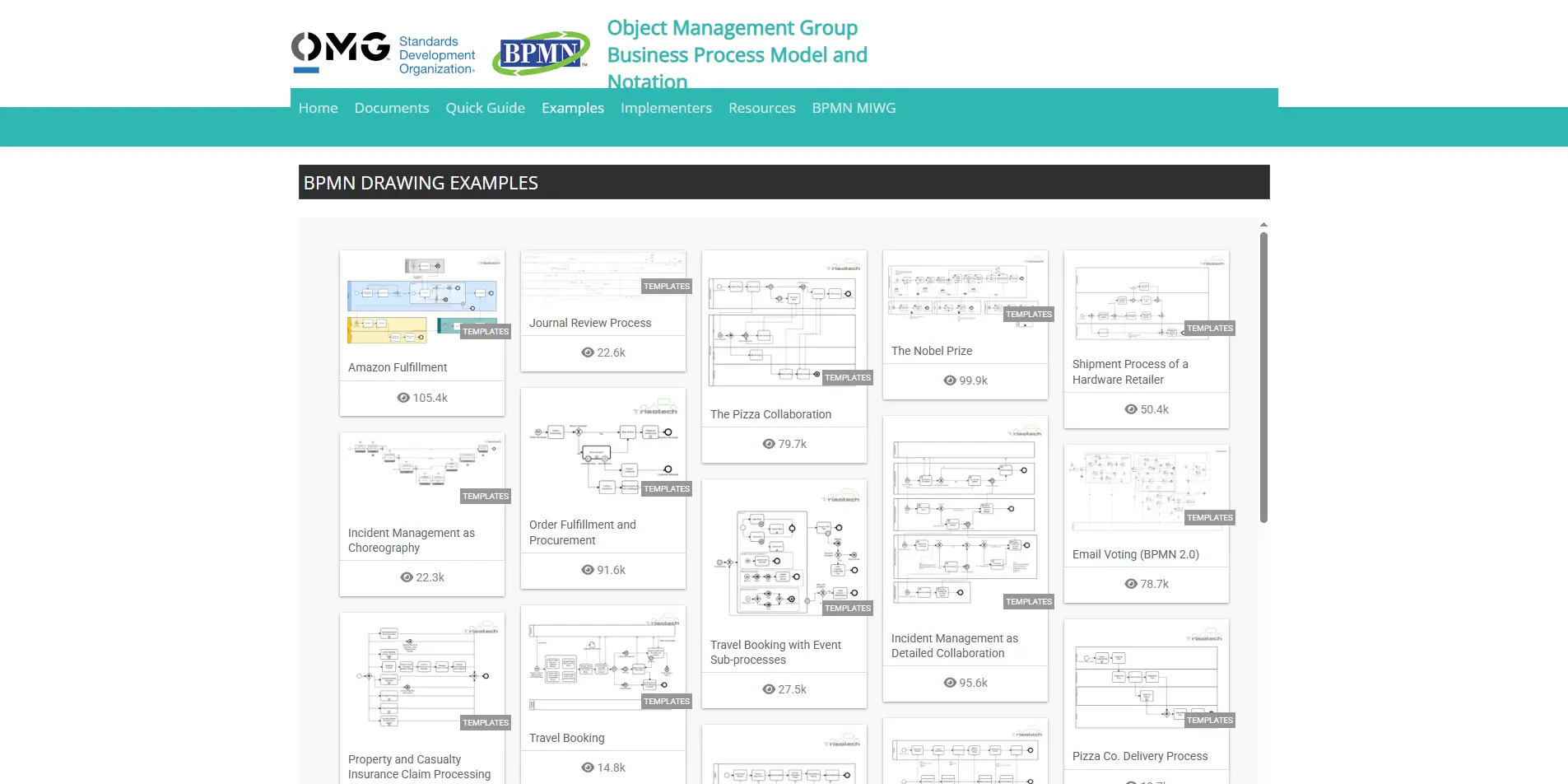Open the Quick Guide navigation item
Viewport: 1568px width, 784px height.
pyautogui.click(x=485, y=108)
